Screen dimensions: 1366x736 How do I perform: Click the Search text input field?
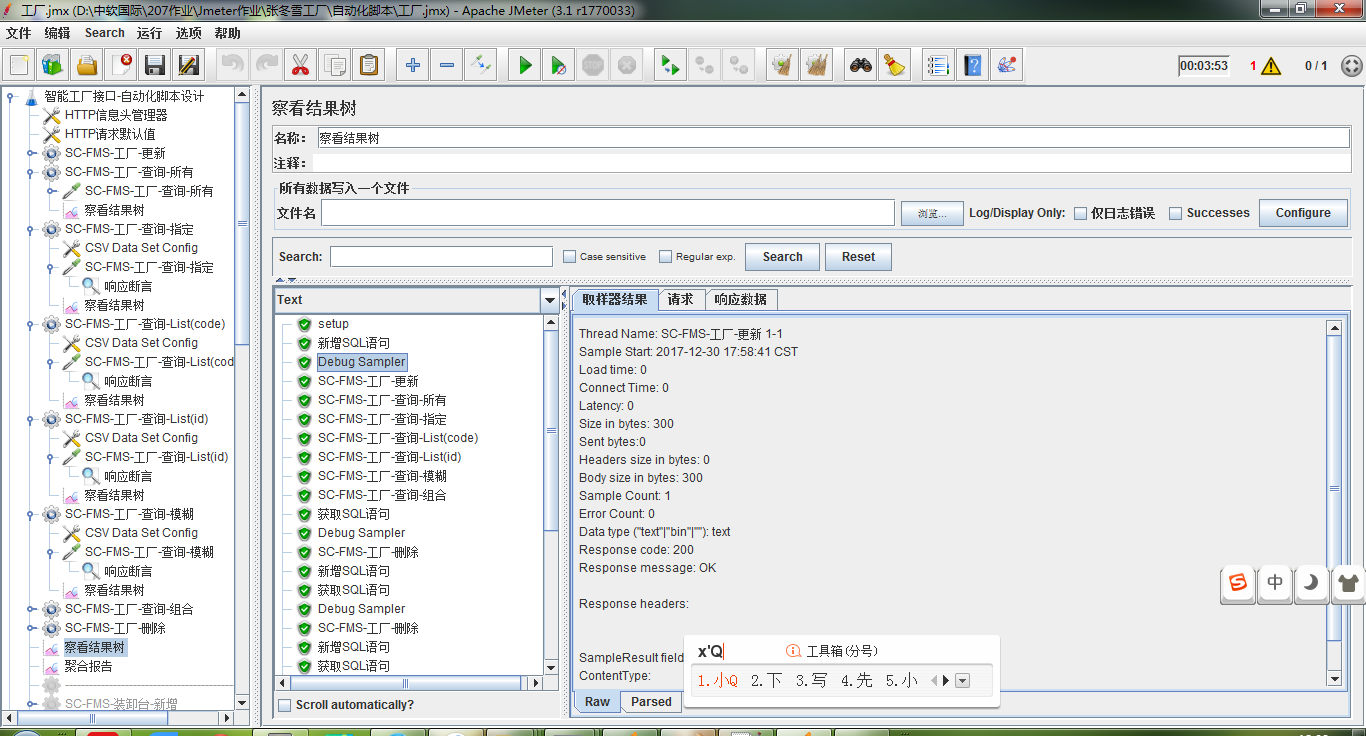click(x=441, y=257)
